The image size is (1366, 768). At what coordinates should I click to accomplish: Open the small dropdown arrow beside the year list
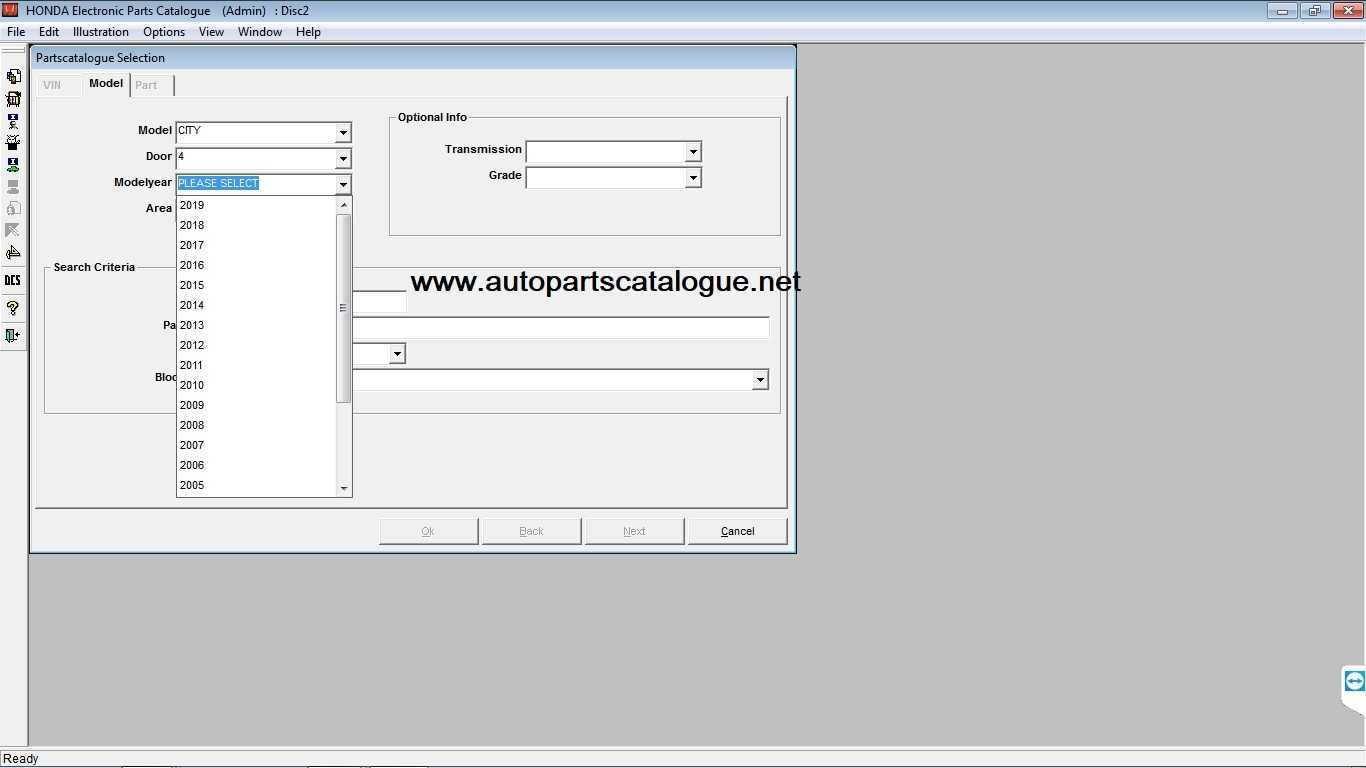pos(397,354)
